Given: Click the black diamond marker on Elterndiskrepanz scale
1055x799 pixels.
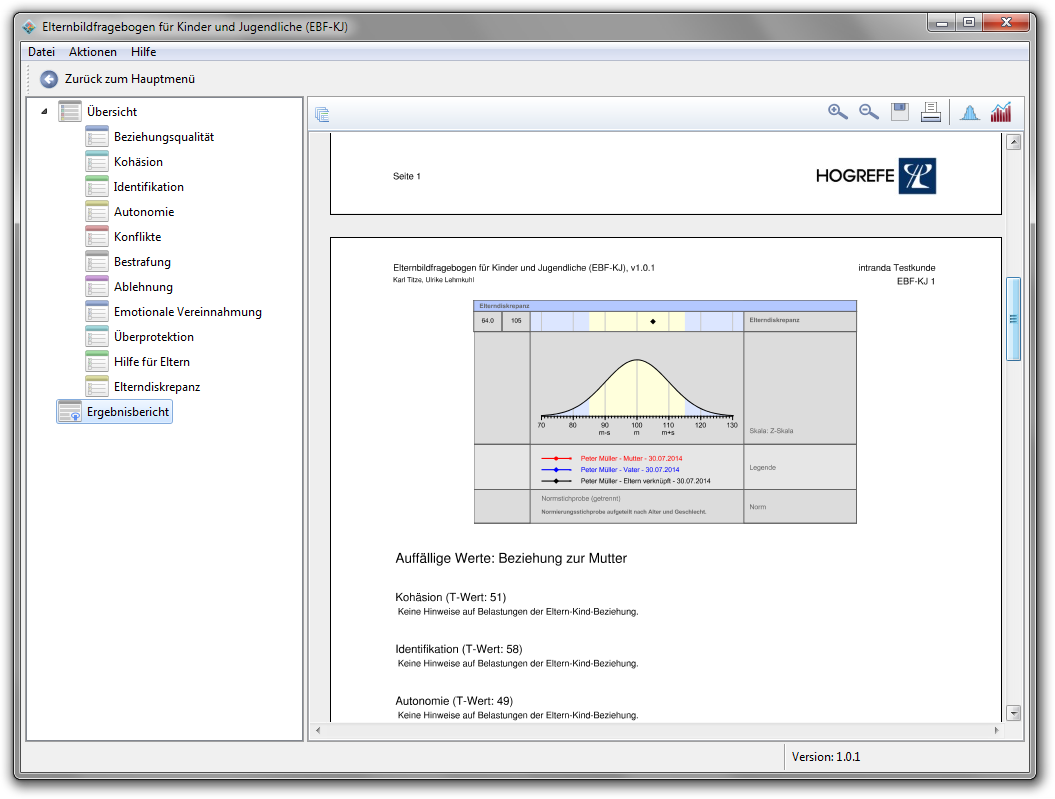Looking at the screenshot, I should (653, 321).
